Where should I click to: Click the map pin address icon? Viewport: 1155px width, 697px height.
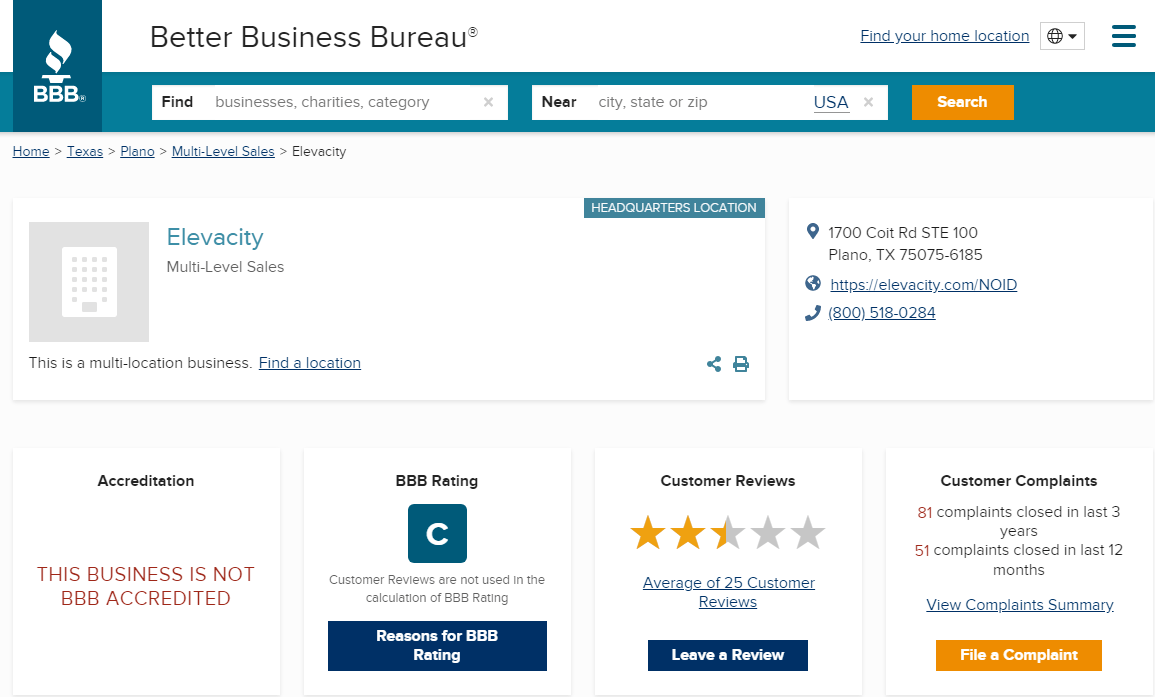tap(812, 231)
